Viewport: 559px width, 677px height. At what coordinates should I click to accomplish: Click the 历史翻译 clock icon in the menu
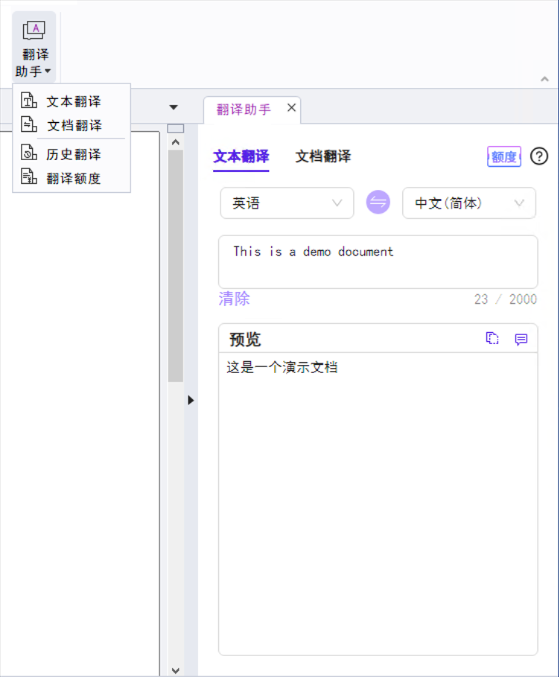[x=29, y=153]
